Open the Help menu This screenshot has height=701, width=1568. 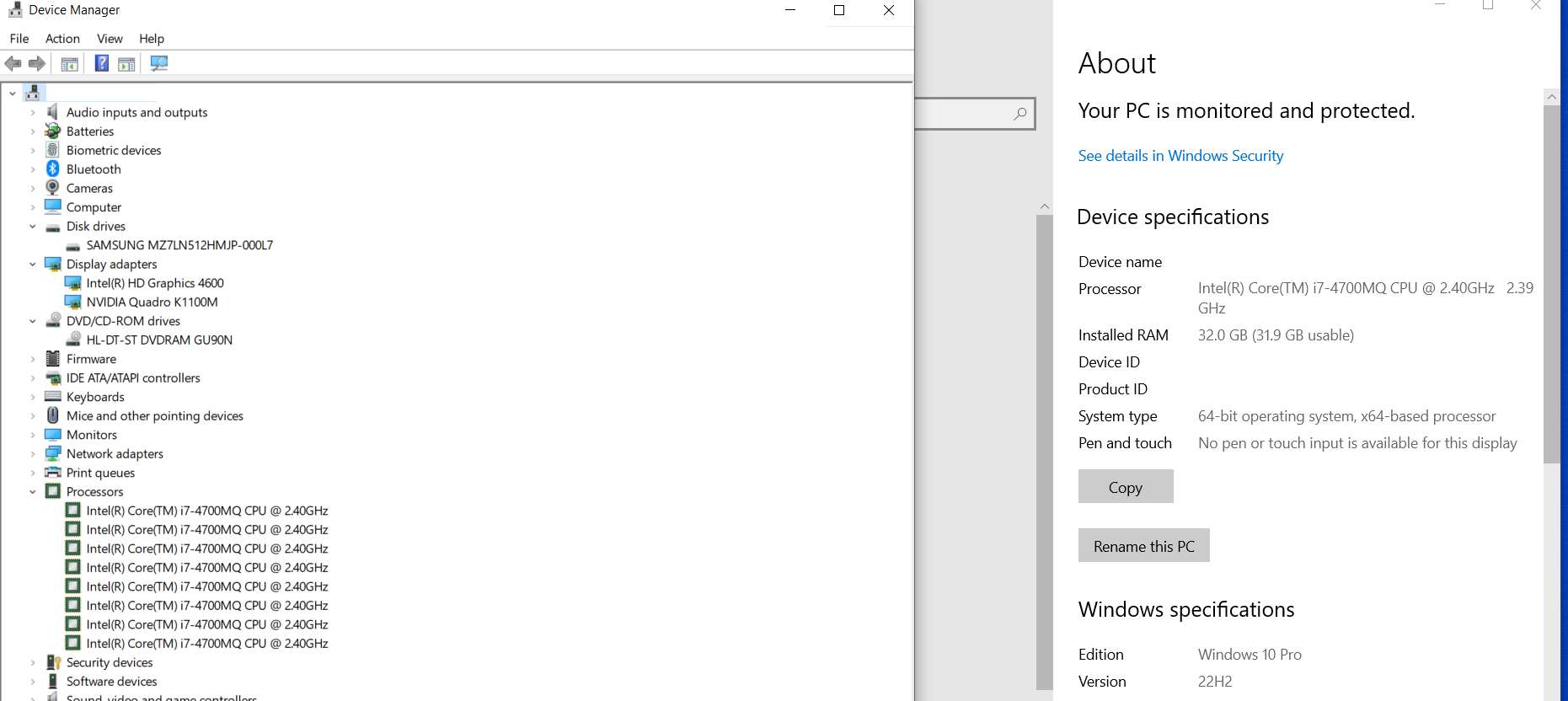pos(152,39)
